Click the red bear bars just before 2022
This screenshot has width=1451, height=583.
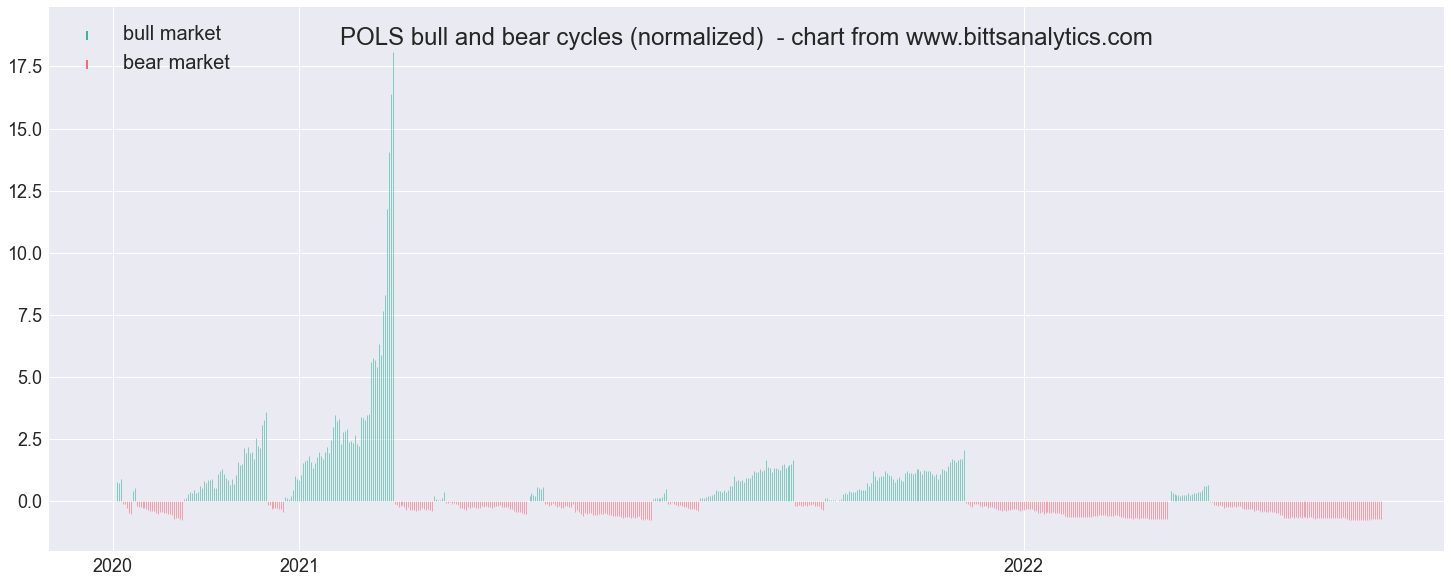[x=1007, y=506]
